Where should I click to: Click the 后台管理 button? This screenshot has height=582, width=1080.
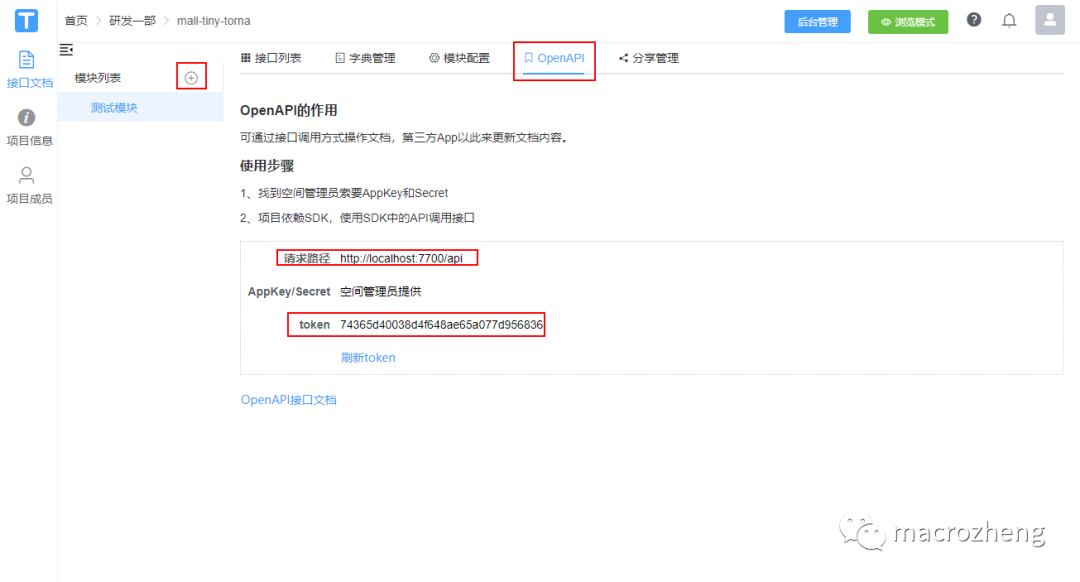817,20
